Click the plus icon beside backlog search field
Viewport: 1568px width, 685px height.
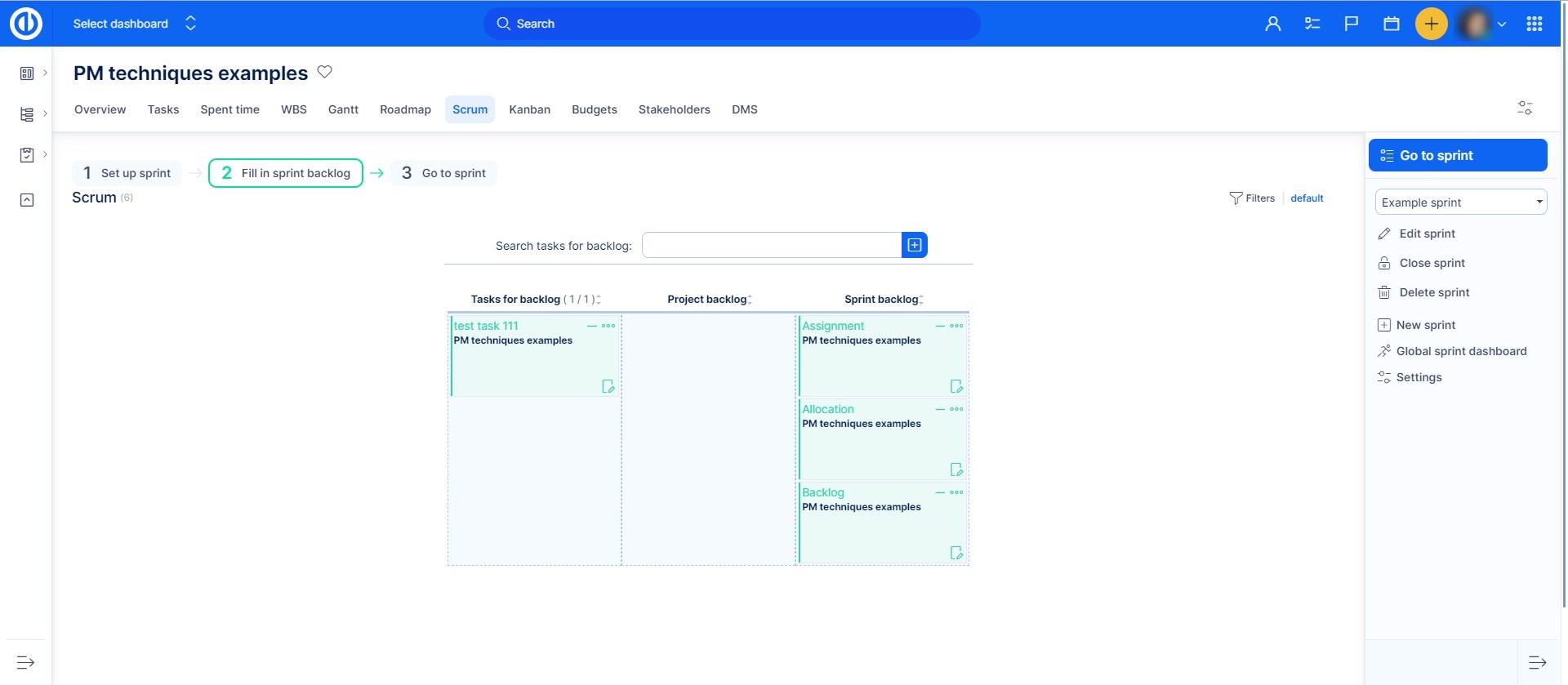click(914, 245)
